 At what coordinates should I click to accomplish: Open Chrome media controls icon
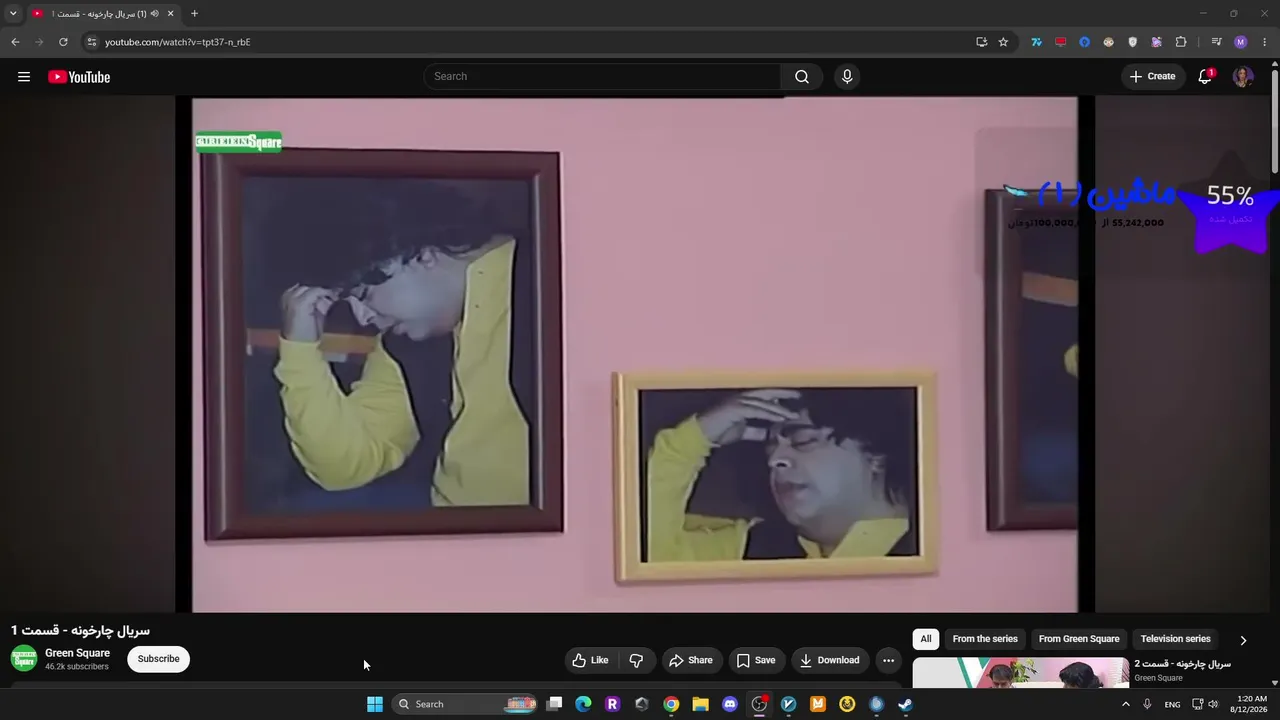tap(1216, 42)
